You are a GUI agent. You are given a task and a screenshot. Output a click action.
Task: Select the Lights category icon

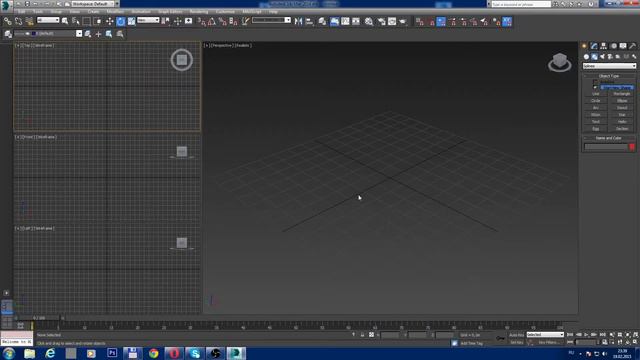[602, 56]
